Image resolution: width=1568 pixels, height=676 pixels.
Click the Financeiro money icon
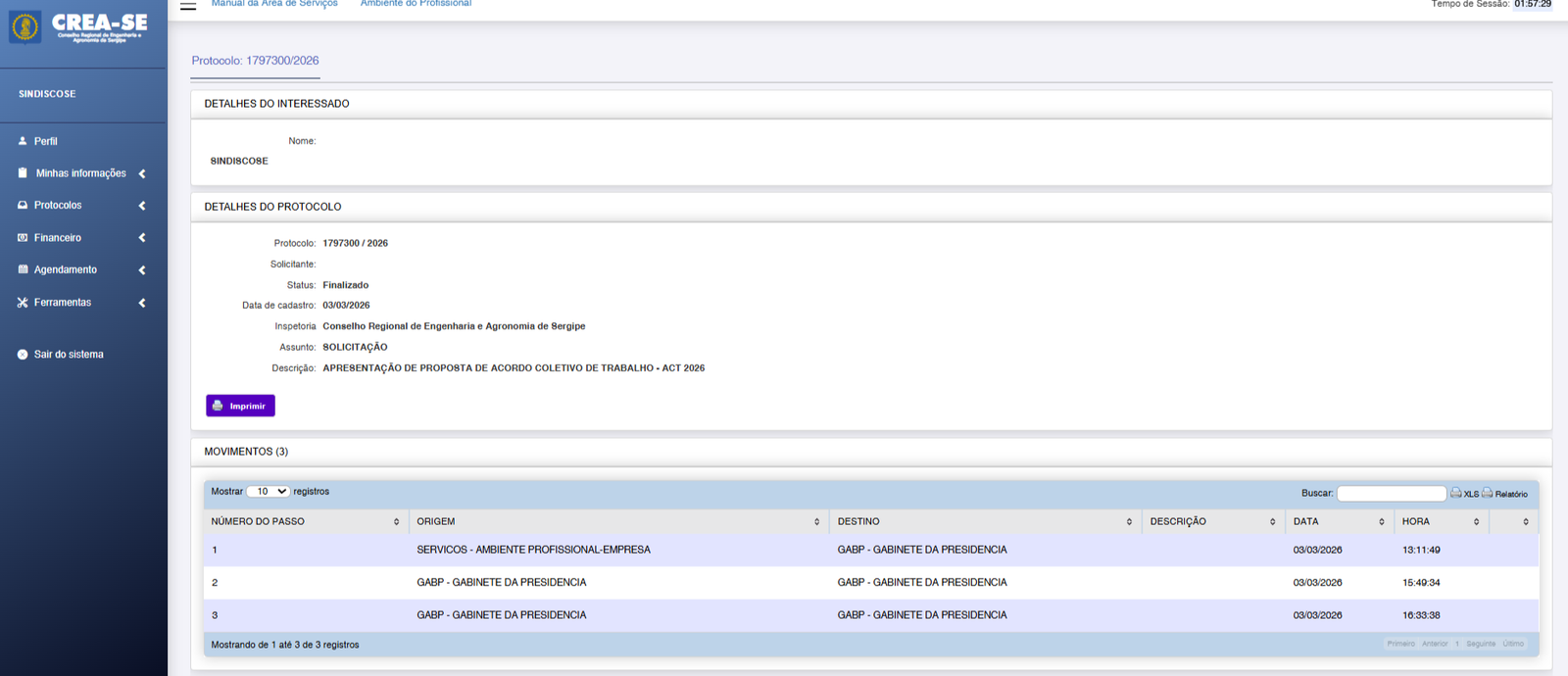tap(23, 238)
